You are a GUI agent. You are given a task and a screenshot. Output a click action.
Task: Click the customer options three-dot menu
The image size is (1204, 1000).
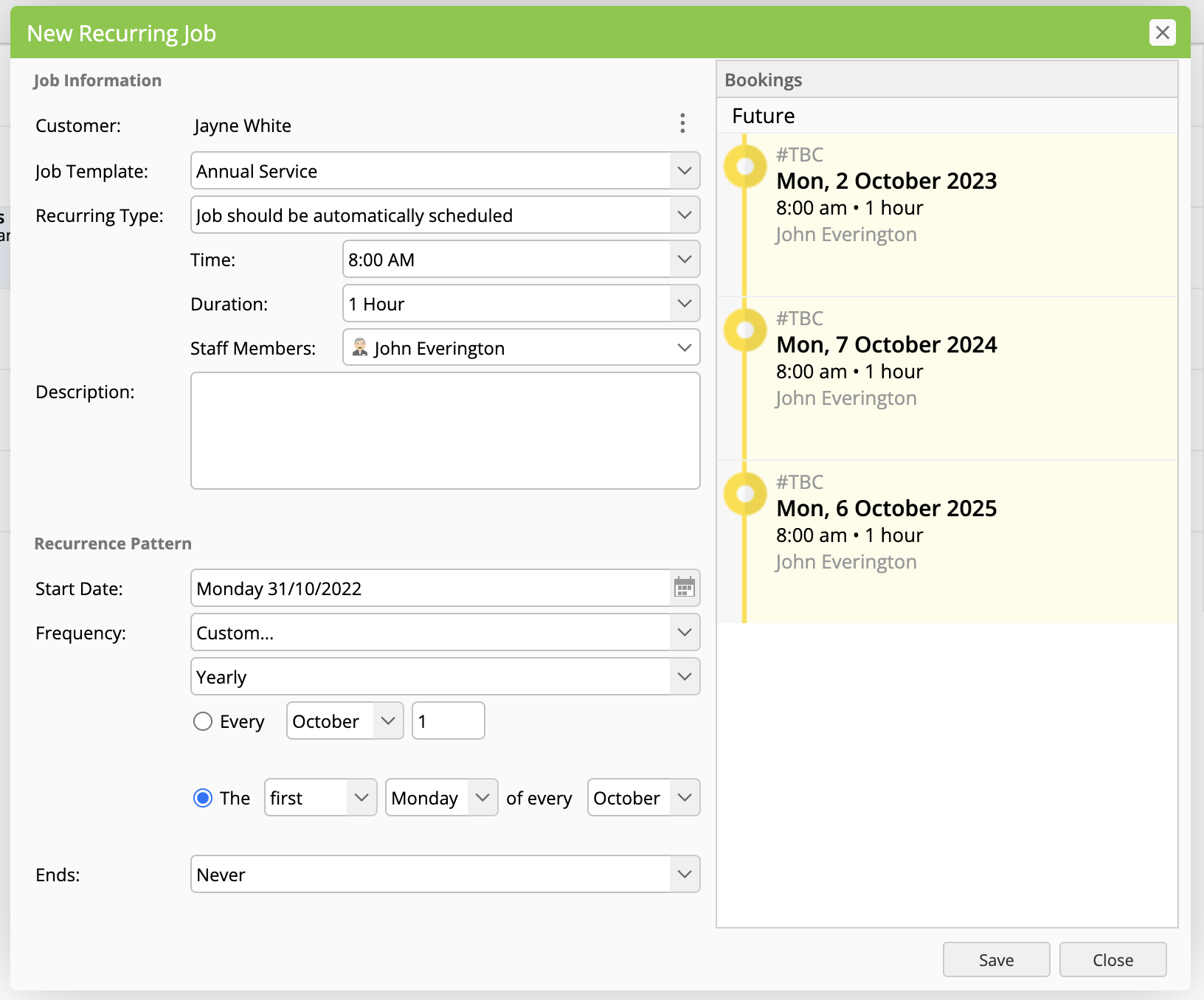click(x=682, y=123)
